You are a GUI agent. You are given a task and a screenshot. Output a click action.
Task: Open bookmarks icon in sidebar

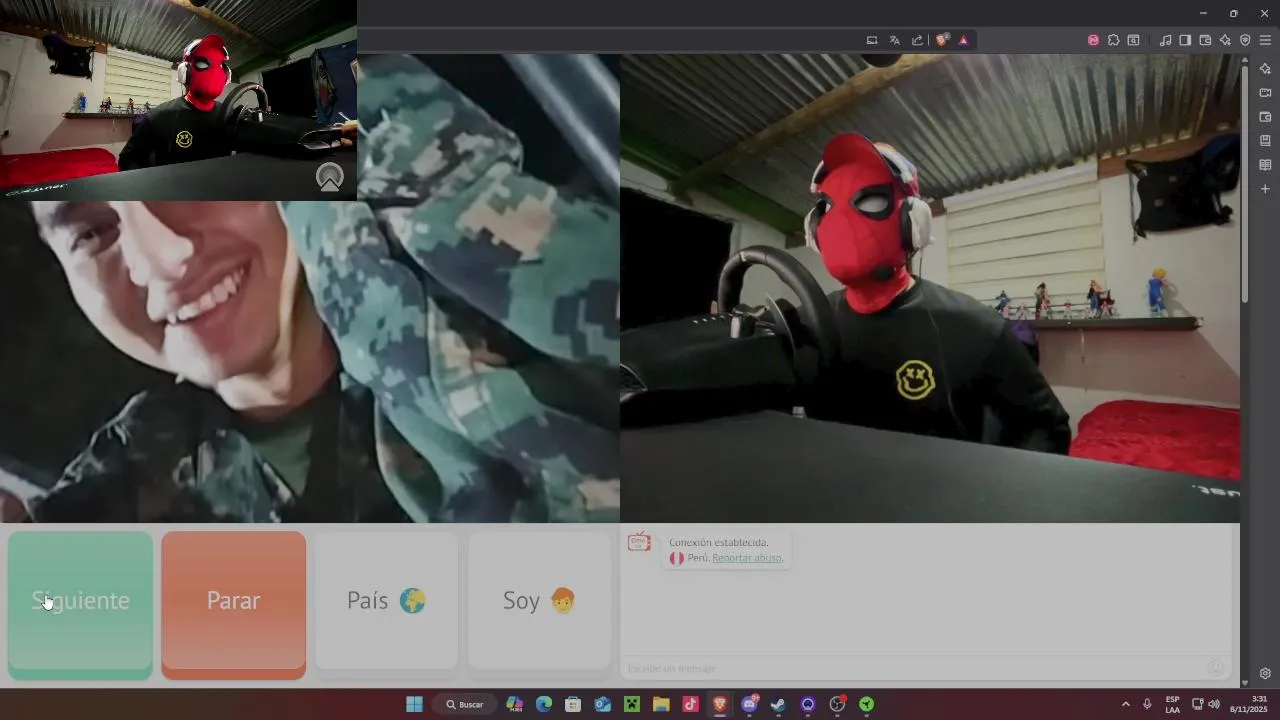click(x=1265, y=141)
